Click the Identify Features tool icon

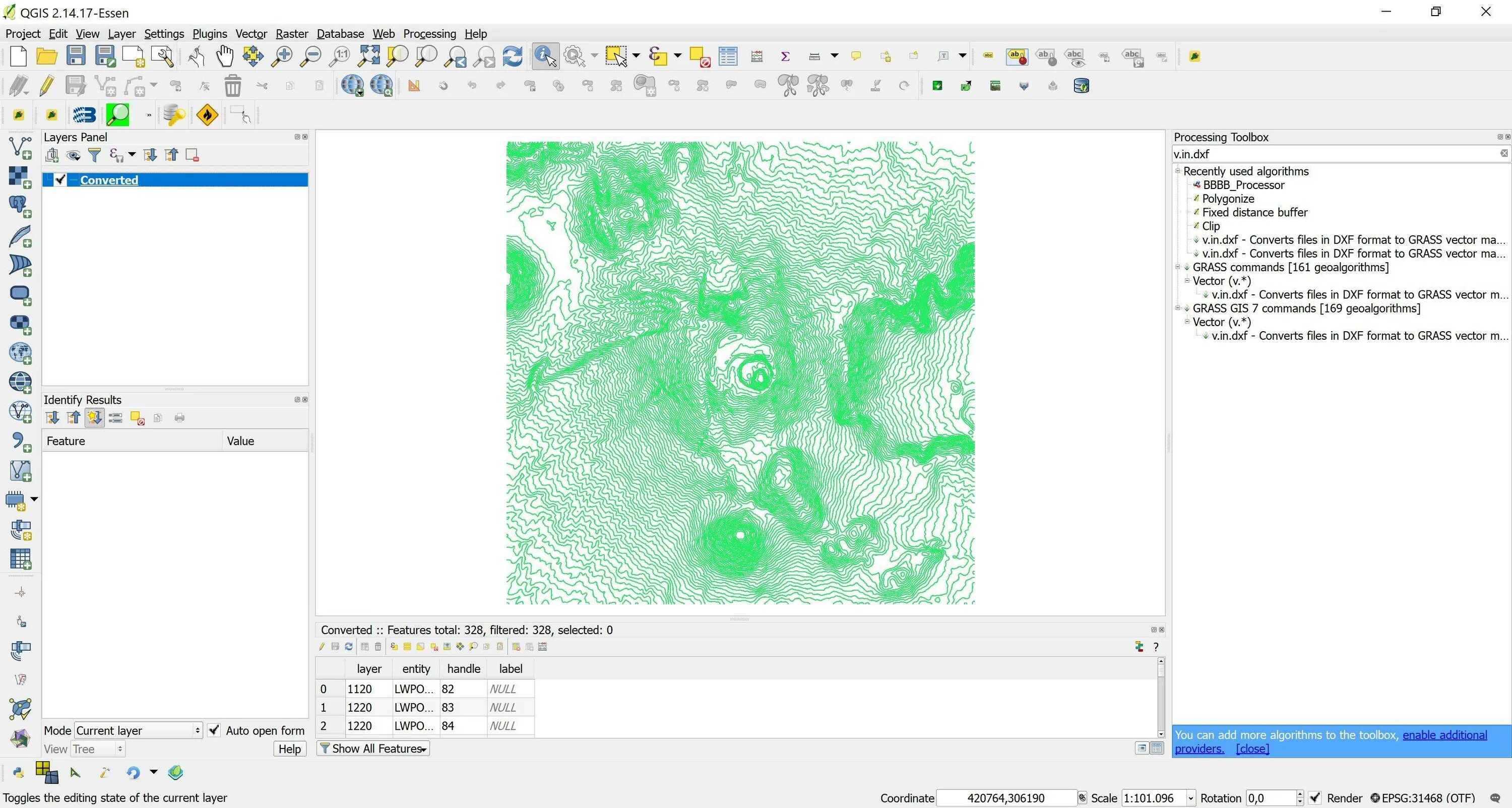(545, 56)
